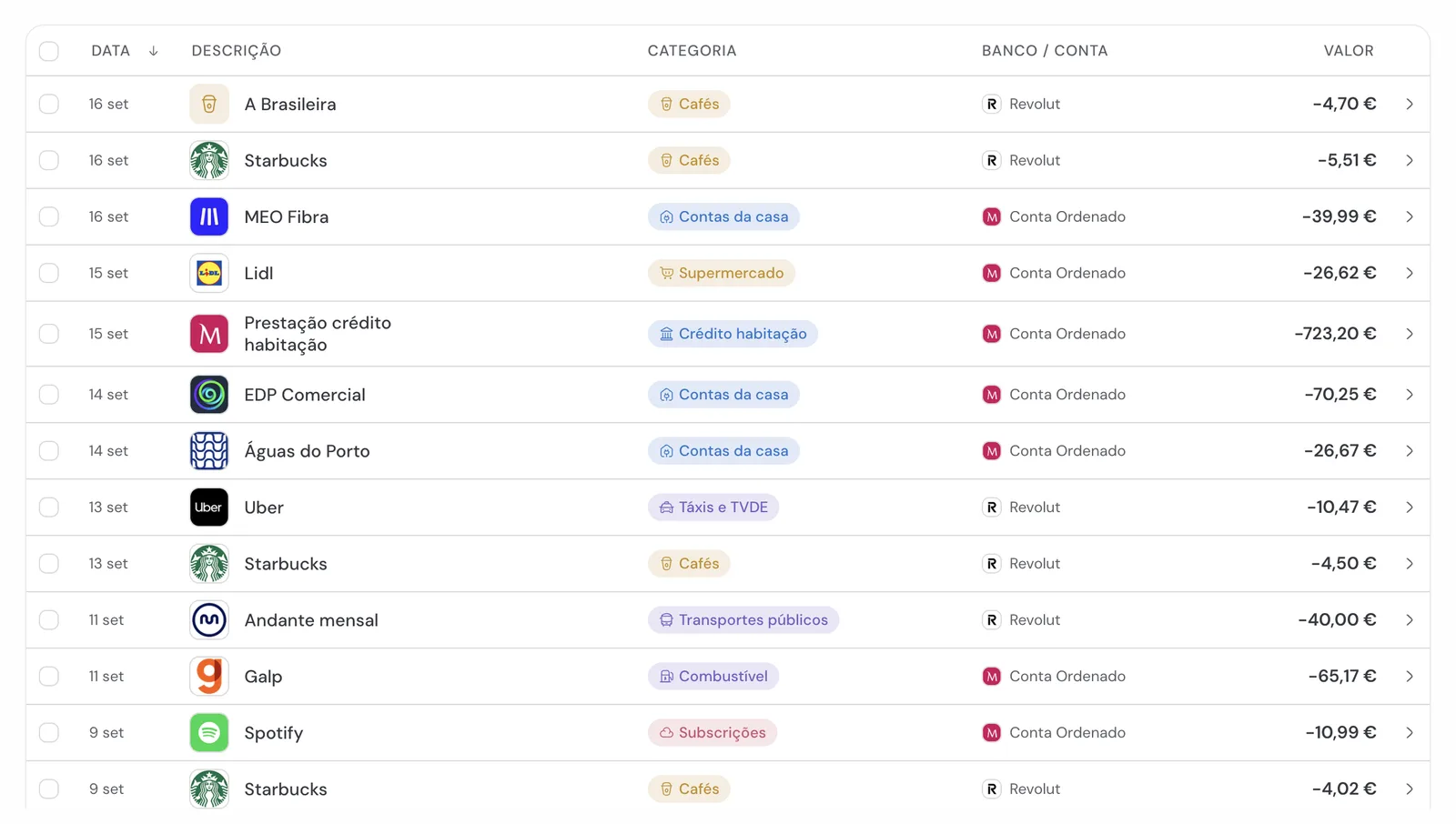
Task: Click the "−40,00 €" value
Action: (1337, 620)
